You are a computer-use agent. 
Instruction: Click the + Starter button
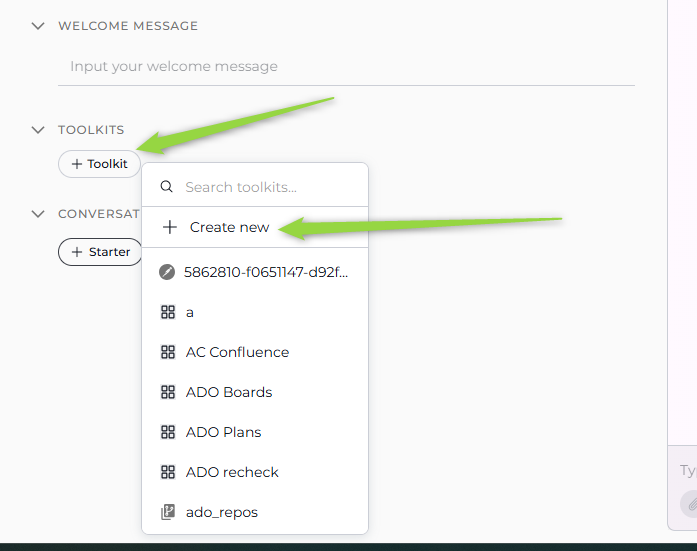point(100,252)
